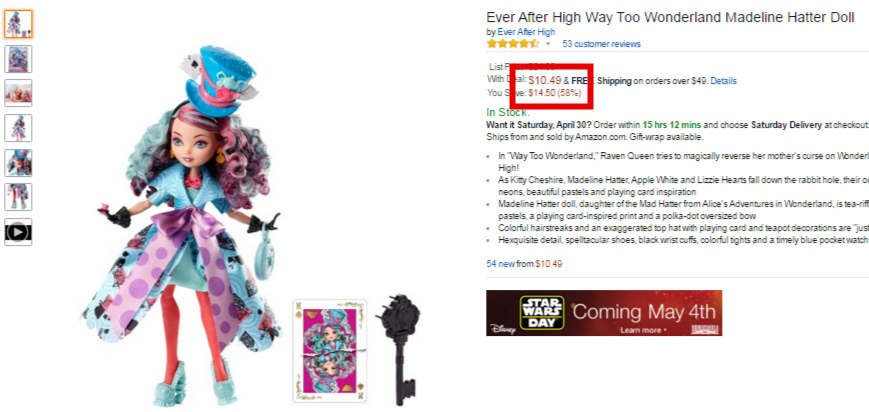The width and height of the screenshot is (869, 412).
Task: Visit the Ever After High brand link
Action: click(526, 32)
